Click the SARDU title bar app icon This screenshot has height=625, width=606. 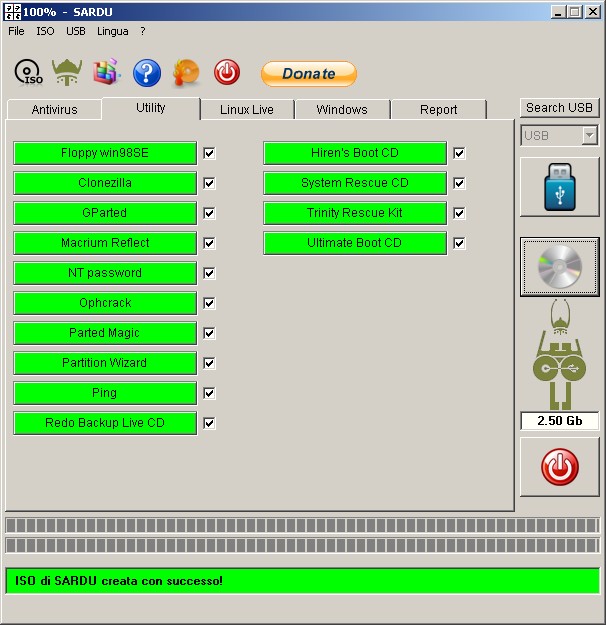[x=12, y=12]
